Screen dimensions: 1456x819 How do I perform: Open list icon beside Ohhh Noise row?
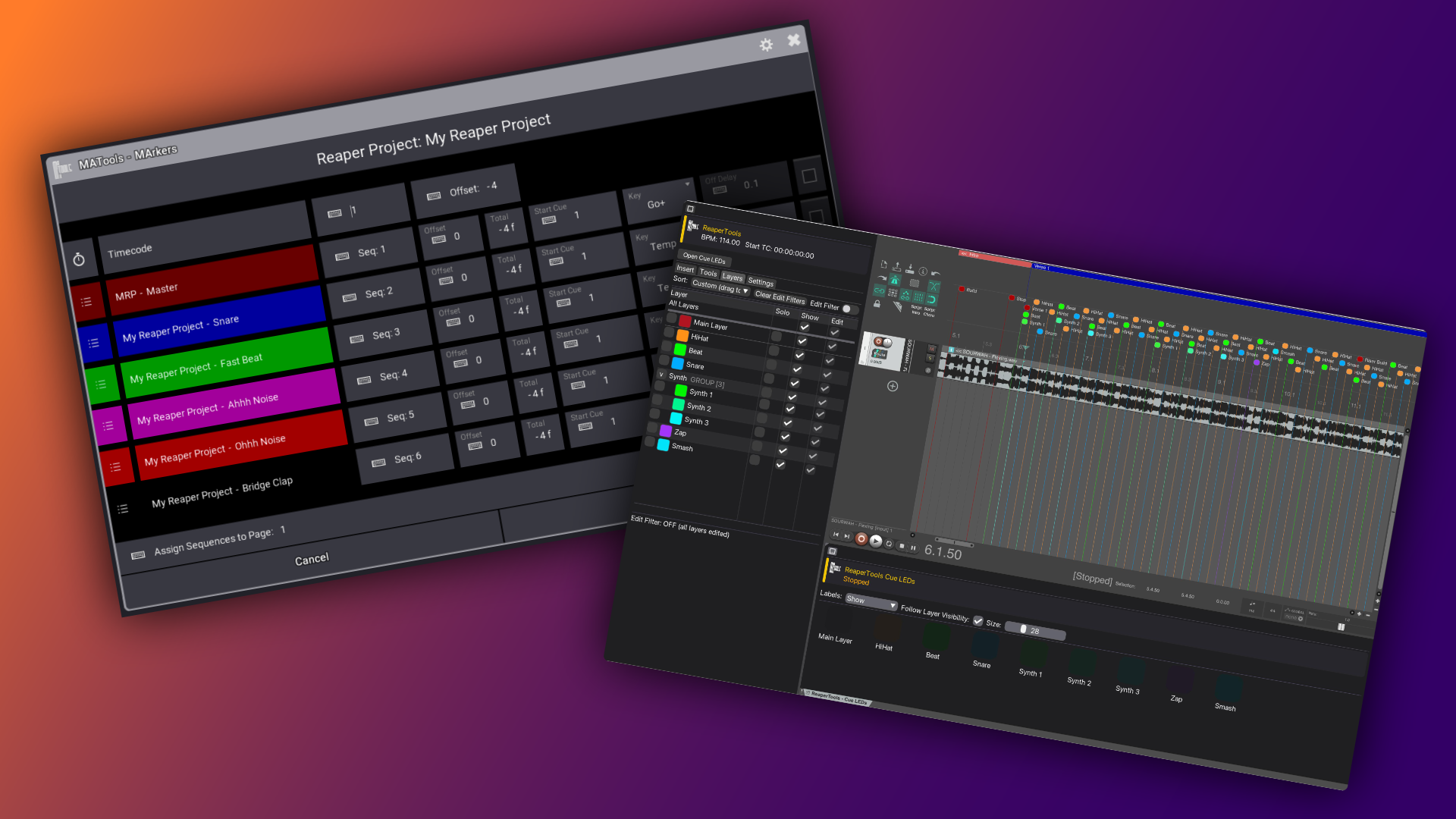(x=115, y=466)
